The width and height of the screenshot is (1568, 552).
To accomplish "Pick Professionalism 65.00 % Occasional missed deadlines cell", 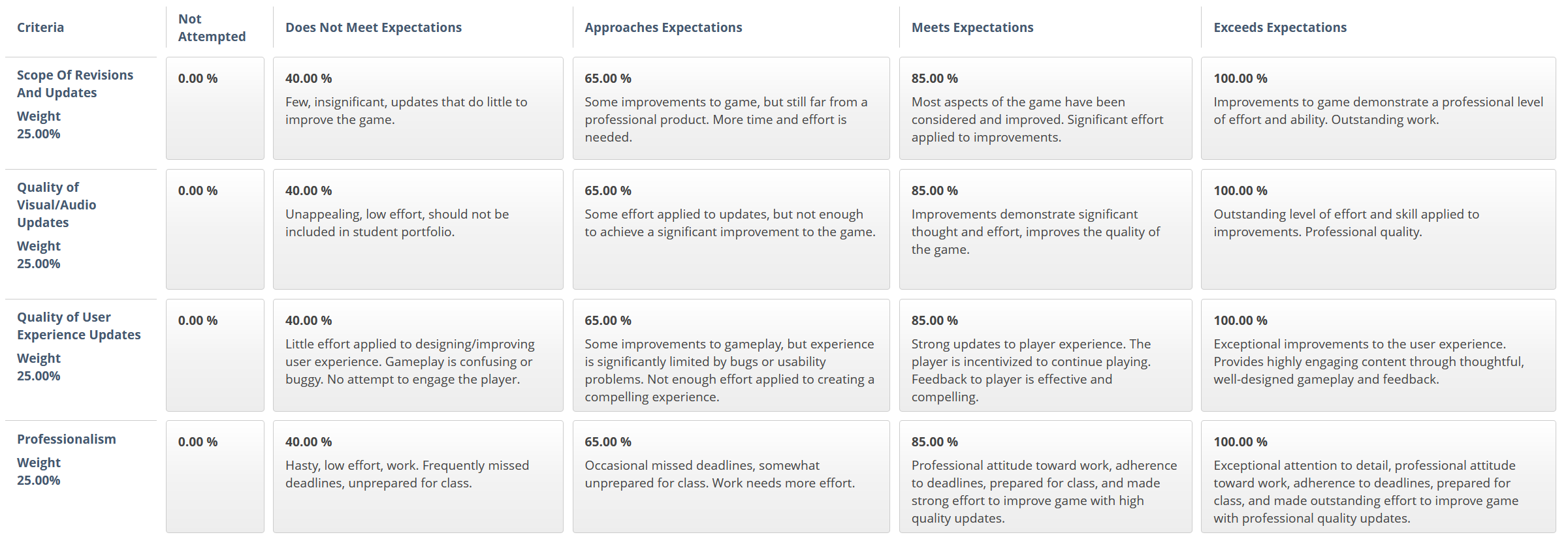I will click(731, 476).
